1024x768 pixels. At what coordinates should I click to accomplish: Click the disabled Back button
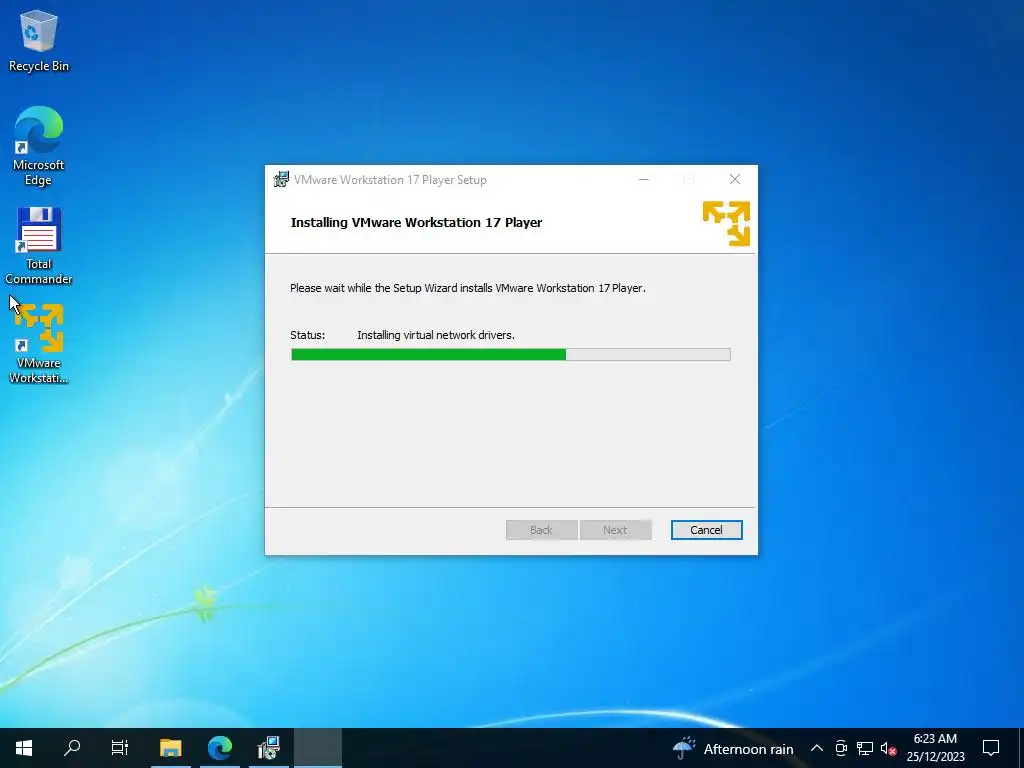(541, 530)
